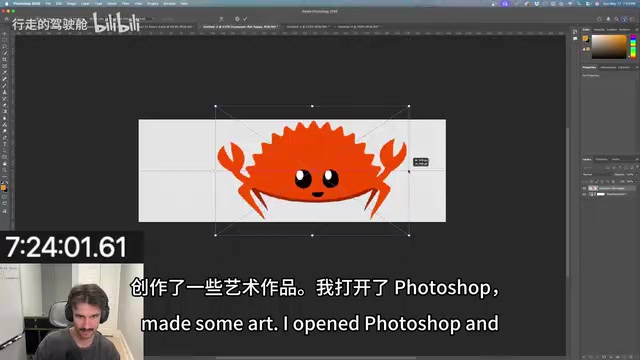Open the collapsed Comments panel icon
Image resolution: width=640 pixels, height=360 pixels.
(575, 39)
